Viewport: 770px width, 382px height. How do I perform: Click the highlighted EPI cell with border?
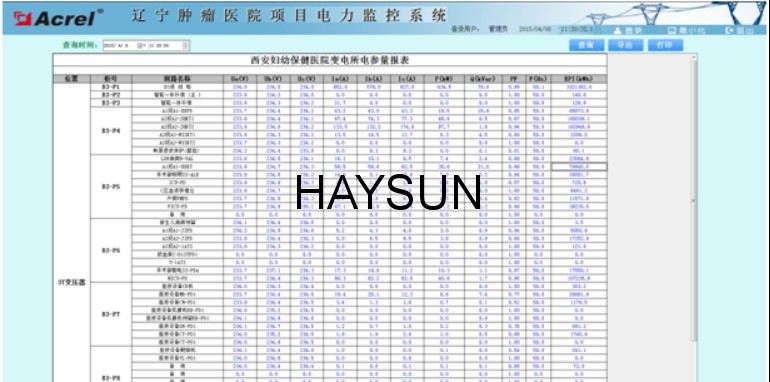579,166
